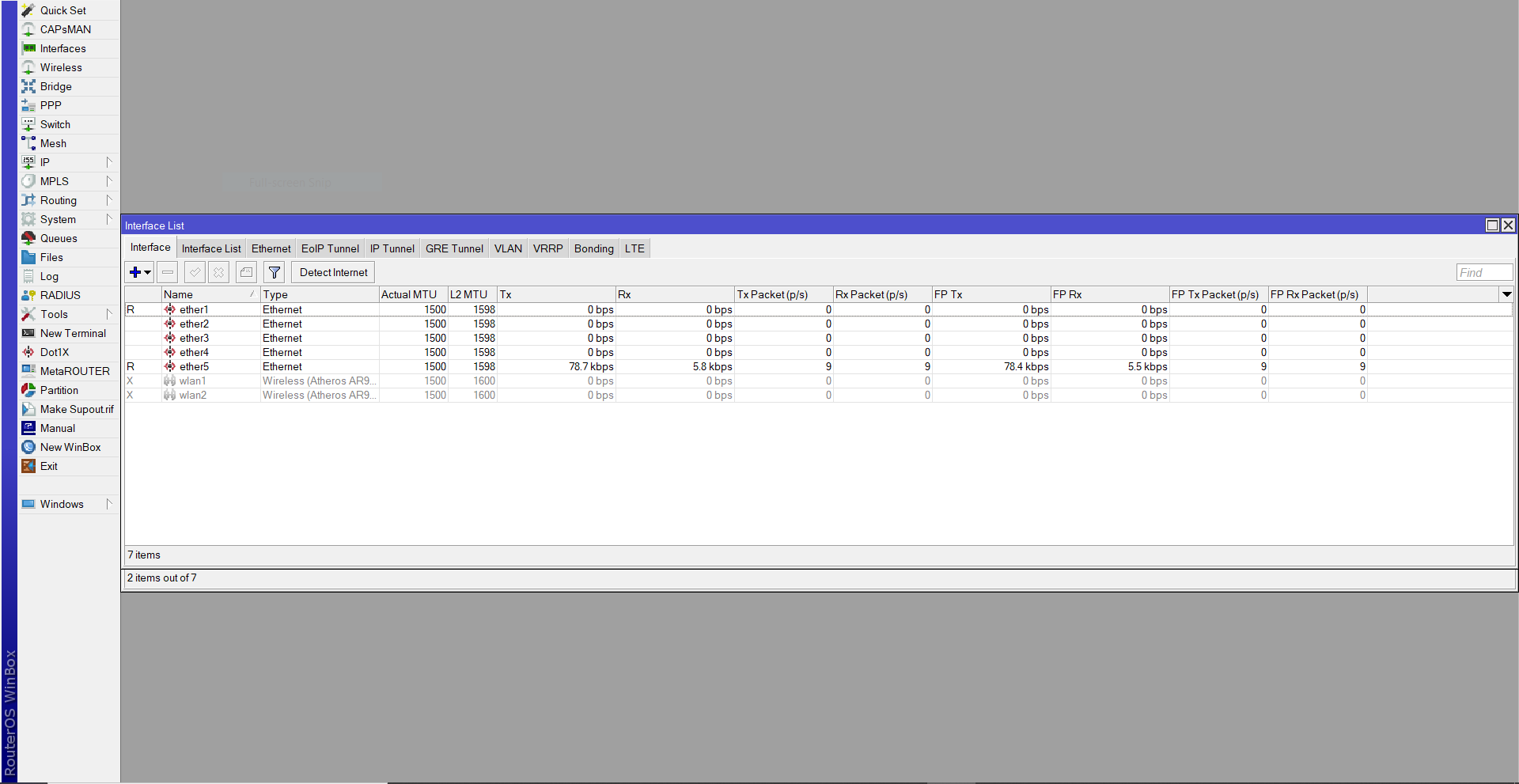Viewport: 1519px width, 784px height.
Task: Open the add interface plus dropdown
Action: [139, 272]
